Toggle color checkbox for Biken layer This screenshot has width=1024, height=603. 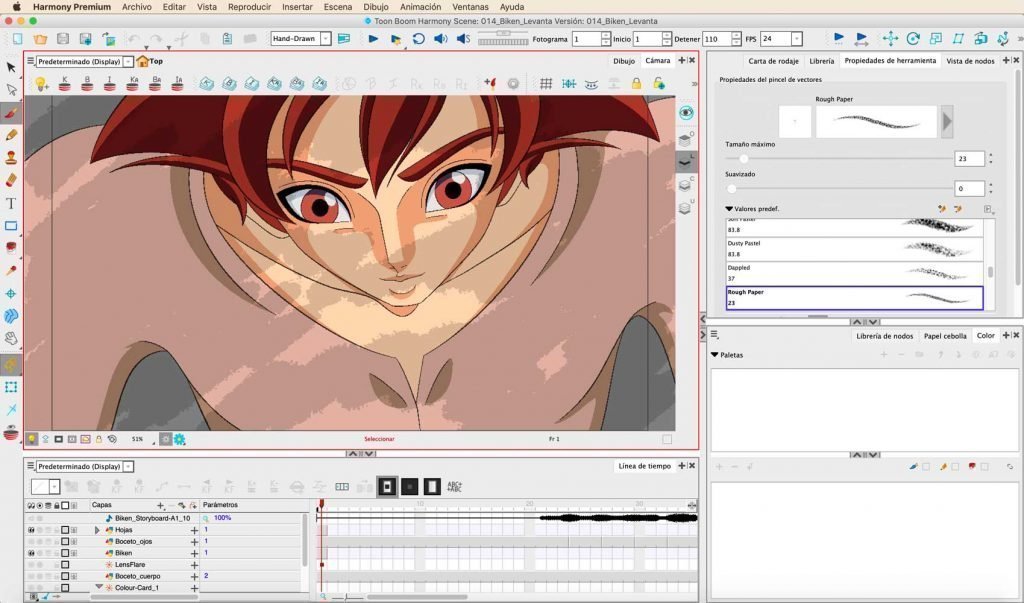pos(65,553)
